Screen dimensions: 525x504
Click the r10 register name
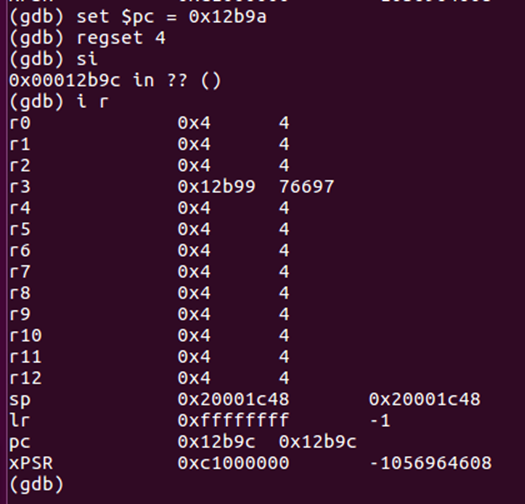[25, 336]
